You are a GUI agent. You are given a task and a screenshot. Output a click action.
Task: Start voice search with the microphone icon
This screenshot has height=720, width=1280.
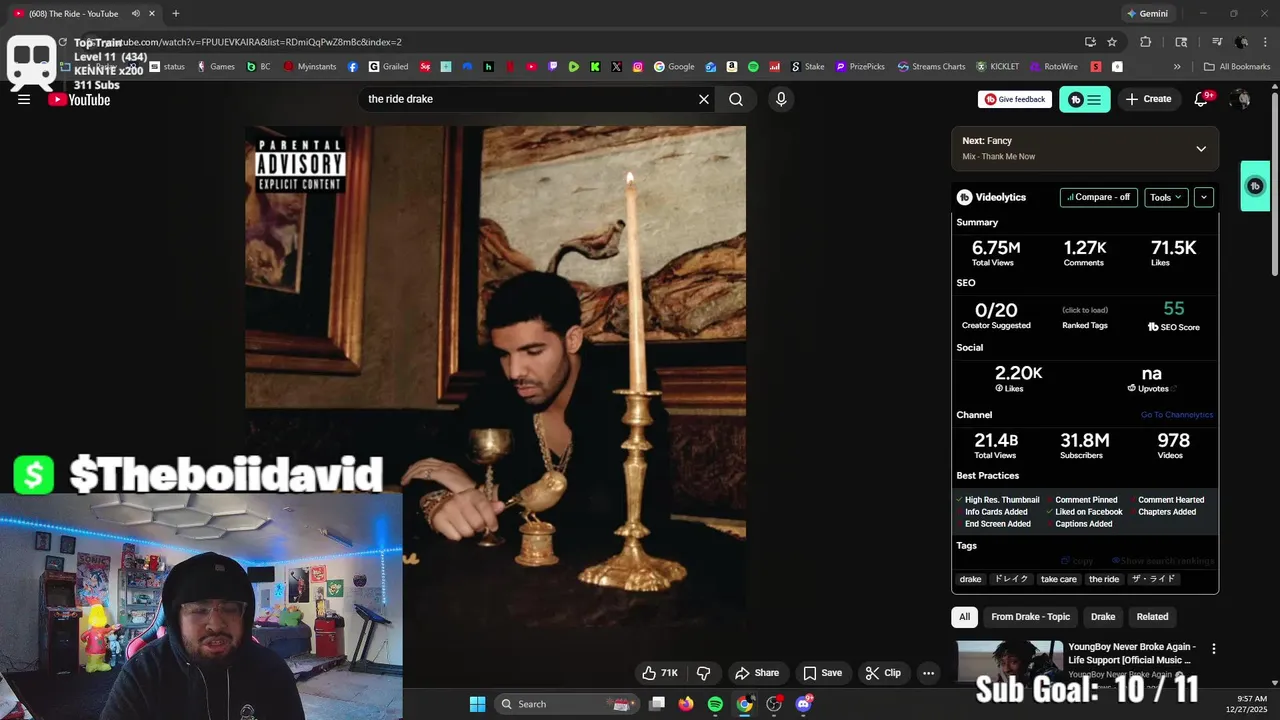click(x=781, y=99)
